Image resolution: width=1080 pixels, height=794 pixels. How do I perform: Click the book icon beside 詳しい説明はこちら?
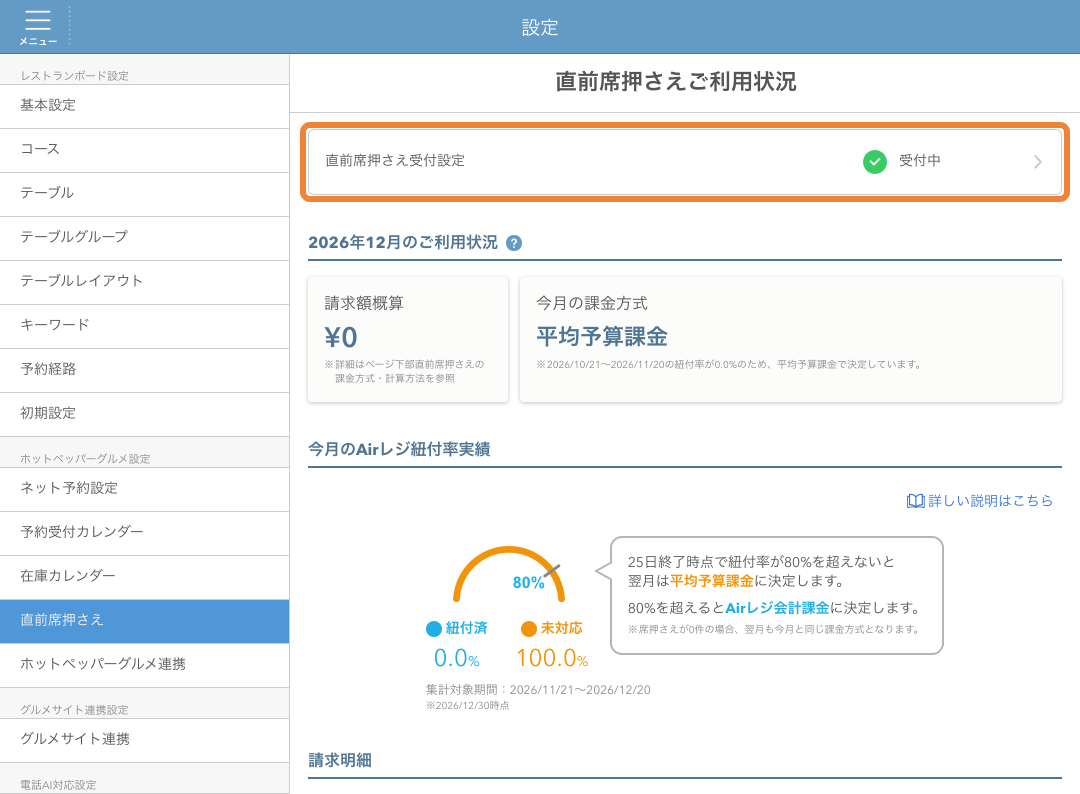[x=915, y=501]
